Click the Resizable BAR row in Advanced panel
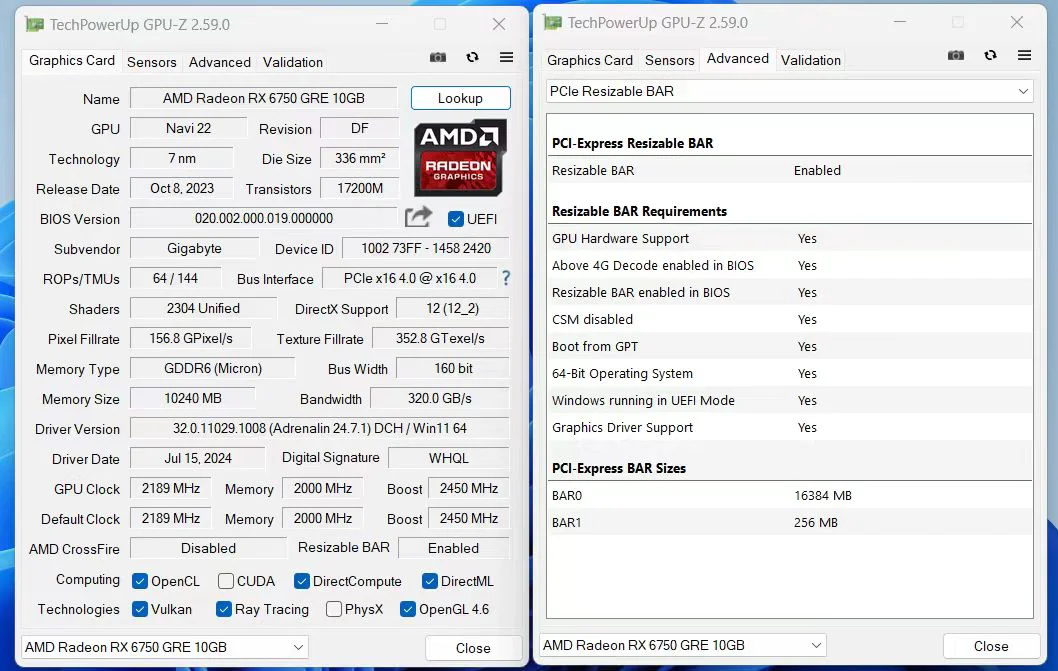The width and height of the screenshot is (1058, 671). 789,170
